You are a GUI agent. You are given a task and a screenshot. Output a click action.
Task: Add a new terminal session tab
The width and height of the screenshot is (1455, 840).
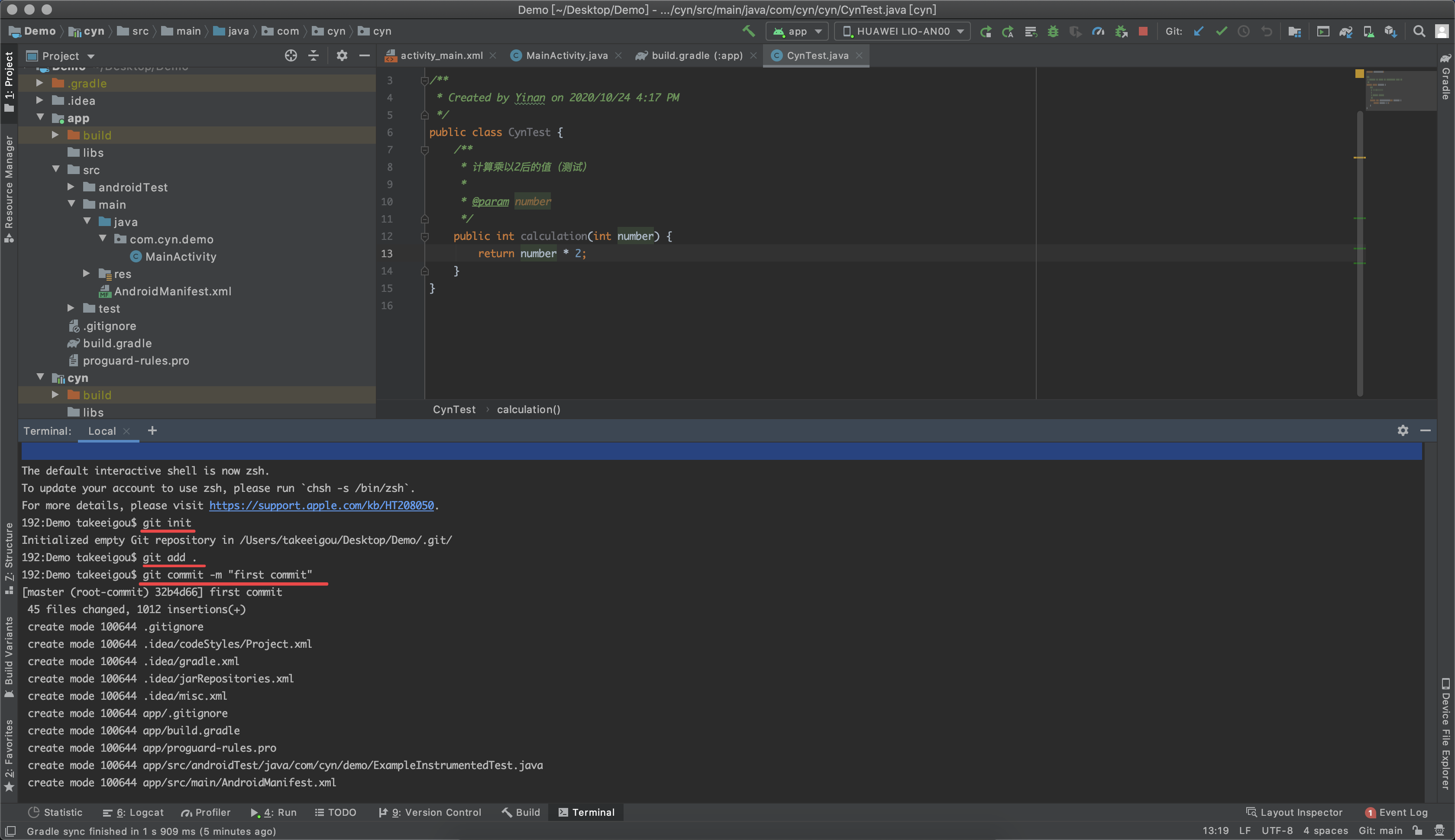click(x=152, y=431)
